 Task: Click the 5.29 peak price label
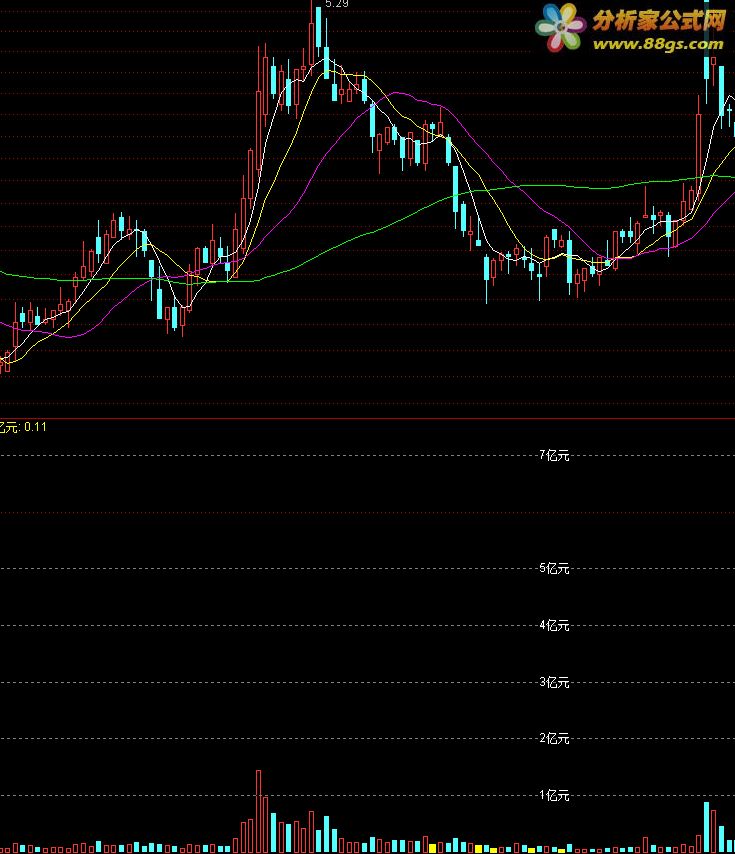coord(336,4)
